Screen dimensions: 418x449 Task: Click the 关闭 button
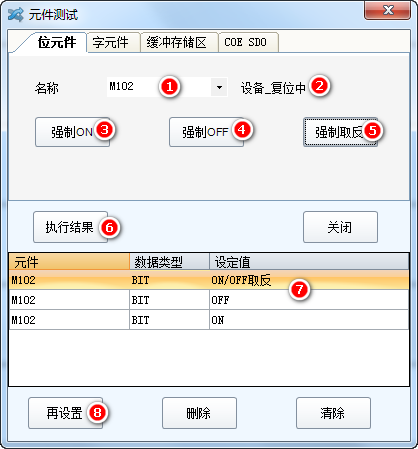pos(340,227)
